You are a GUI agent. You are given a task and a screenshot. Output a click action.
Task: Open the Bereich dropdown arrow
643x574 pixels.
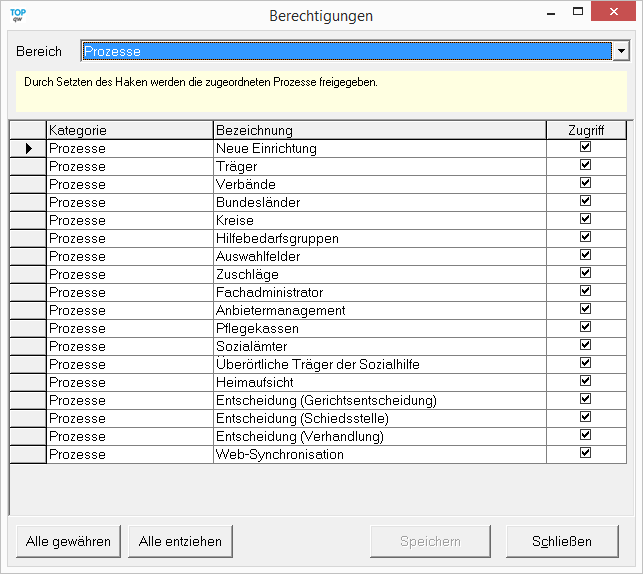[621, 51]
